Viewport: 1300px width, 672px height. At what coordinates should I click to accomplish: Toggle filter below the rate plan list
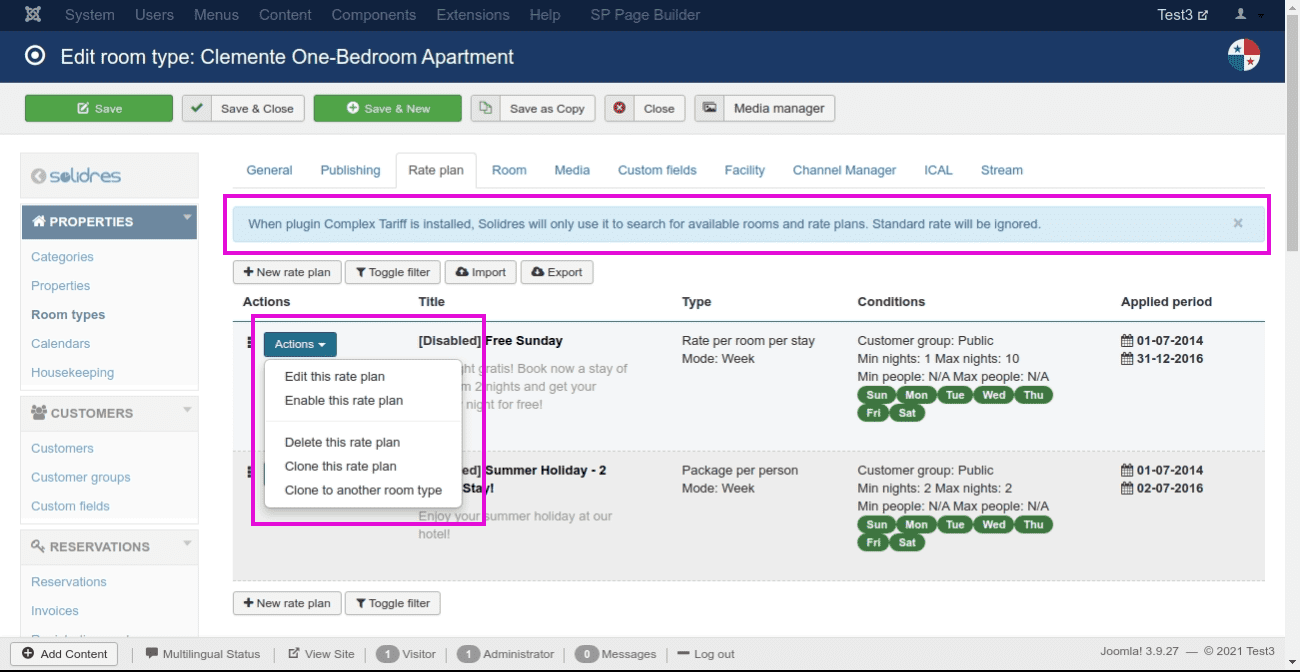point(392,603)
